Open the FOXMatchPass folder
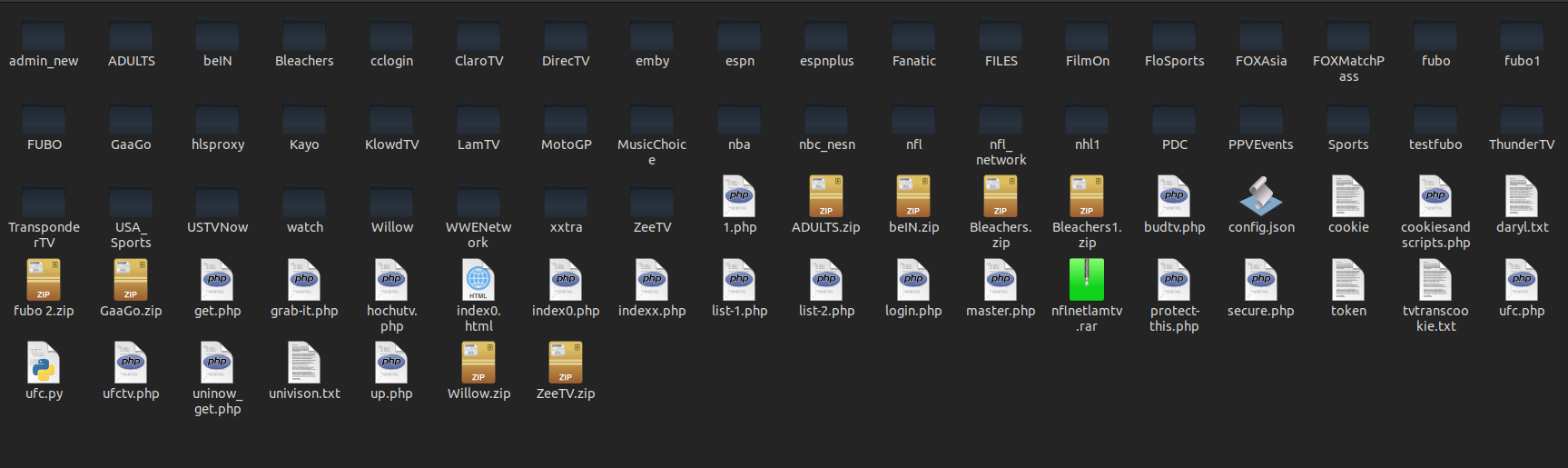 (1348, 35)
